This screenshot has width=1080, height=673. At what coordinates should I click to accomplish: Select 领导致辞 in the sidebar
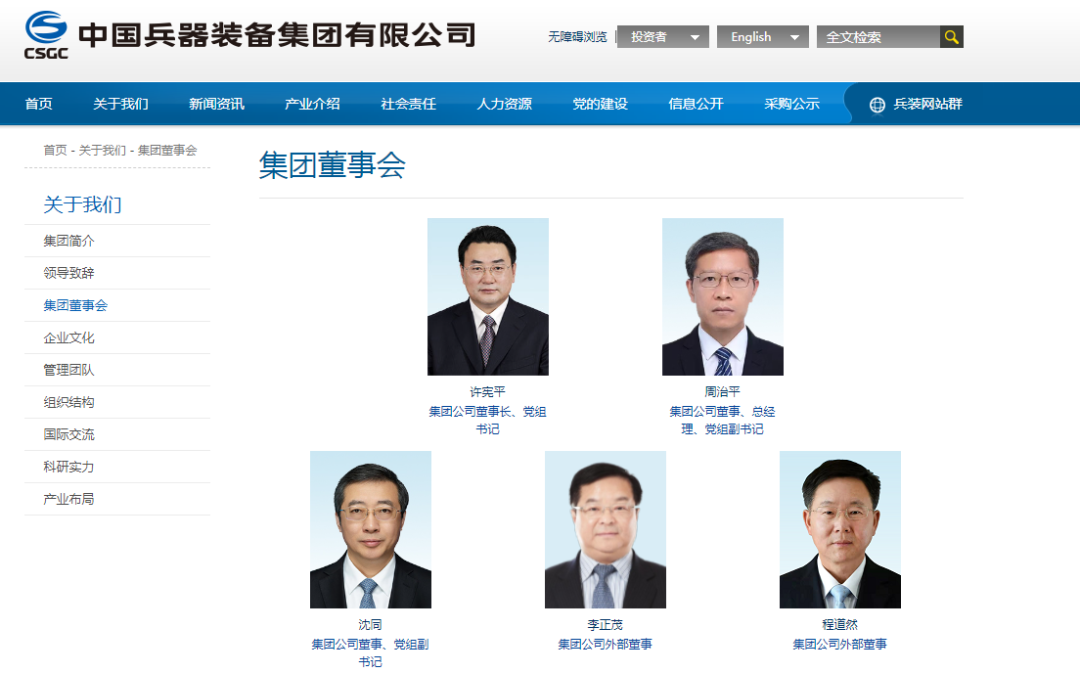67,273
